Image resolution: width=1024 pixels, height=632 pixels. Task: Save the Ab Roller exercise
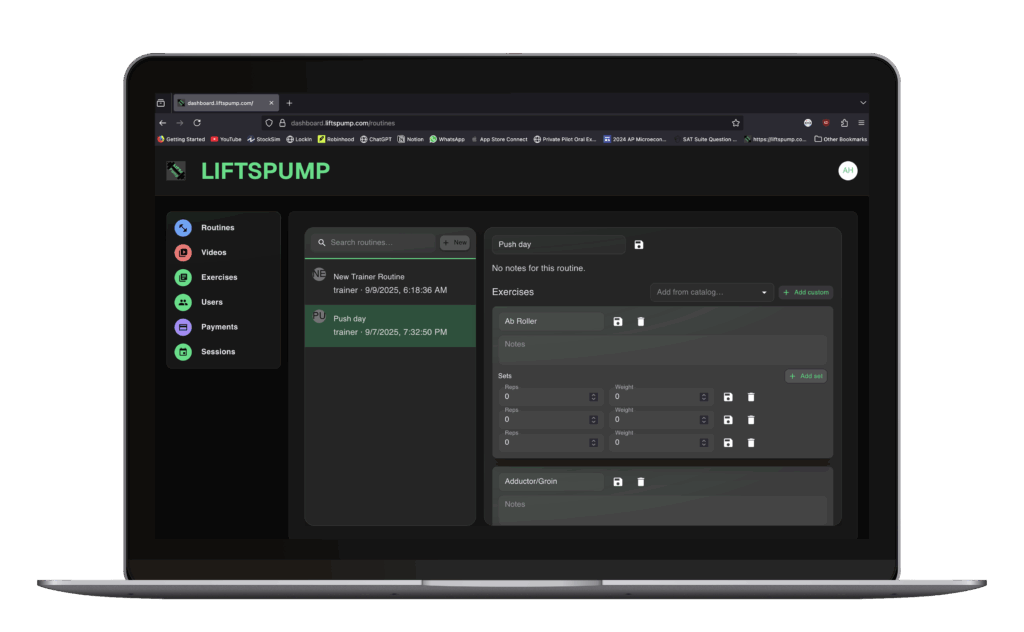click(x=618, y=322)
